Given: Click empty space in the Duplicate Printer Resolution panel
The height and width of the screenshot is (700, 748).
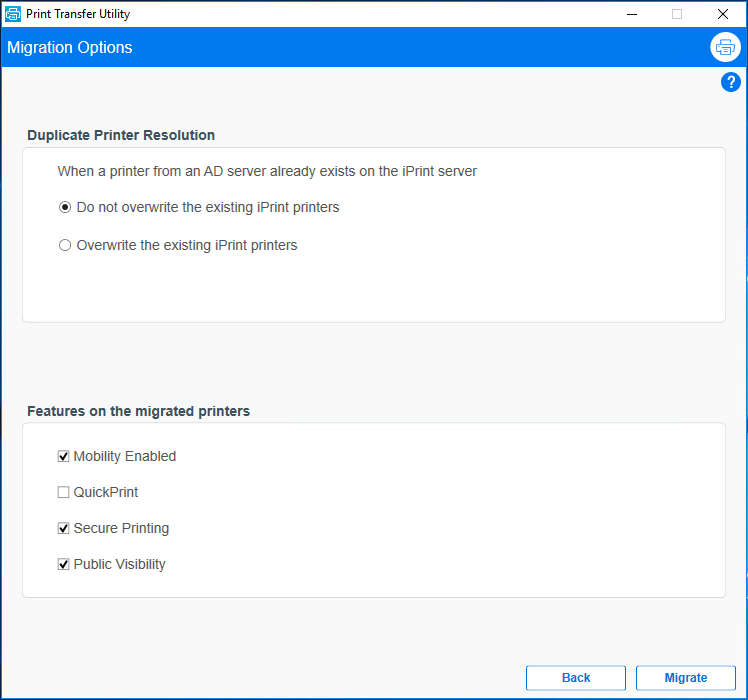Looking at the screenshot, I should click(500, 285).
